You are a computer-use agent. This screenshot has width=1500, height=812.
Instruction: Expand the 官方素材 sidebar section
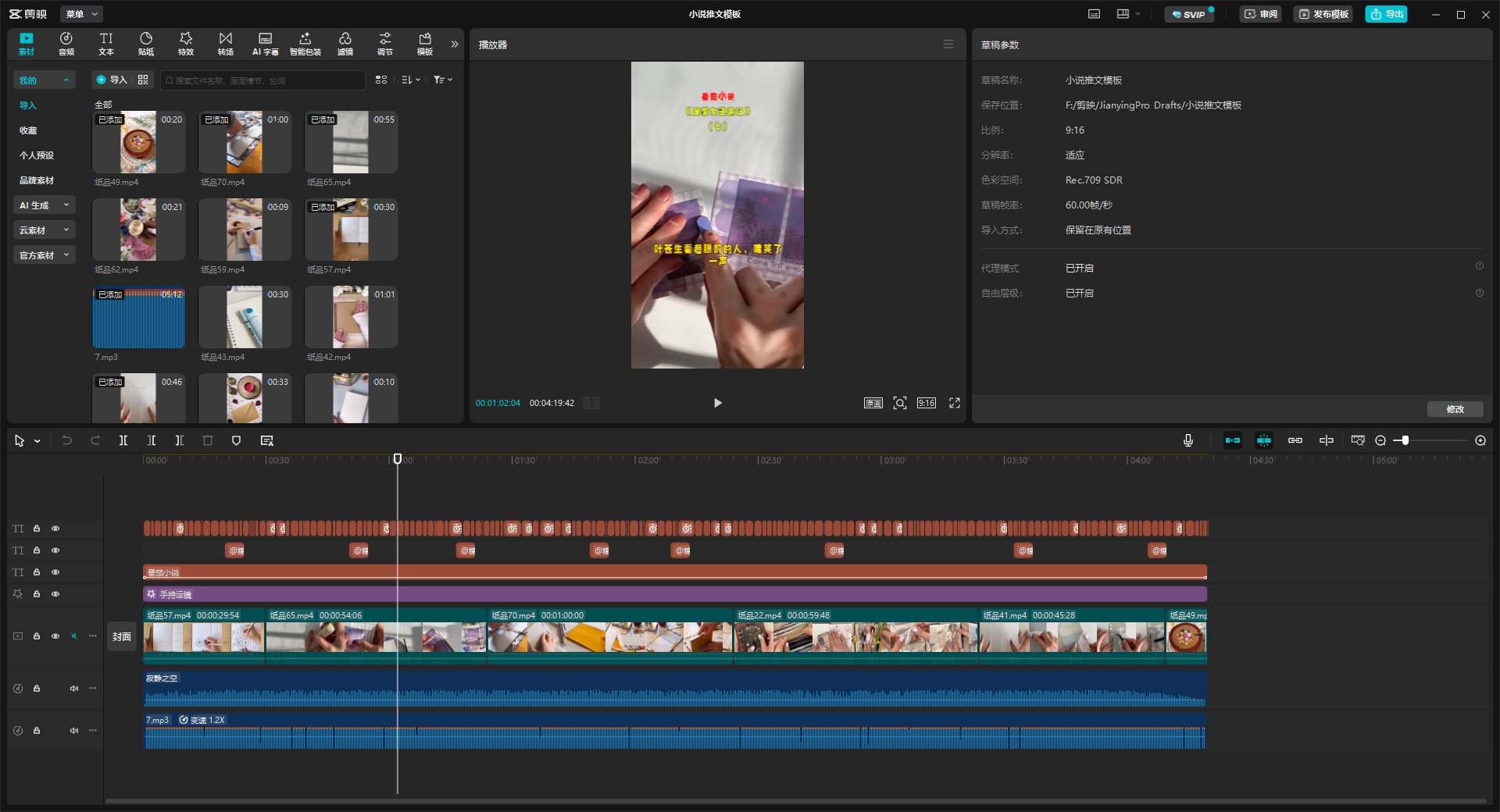45,255
